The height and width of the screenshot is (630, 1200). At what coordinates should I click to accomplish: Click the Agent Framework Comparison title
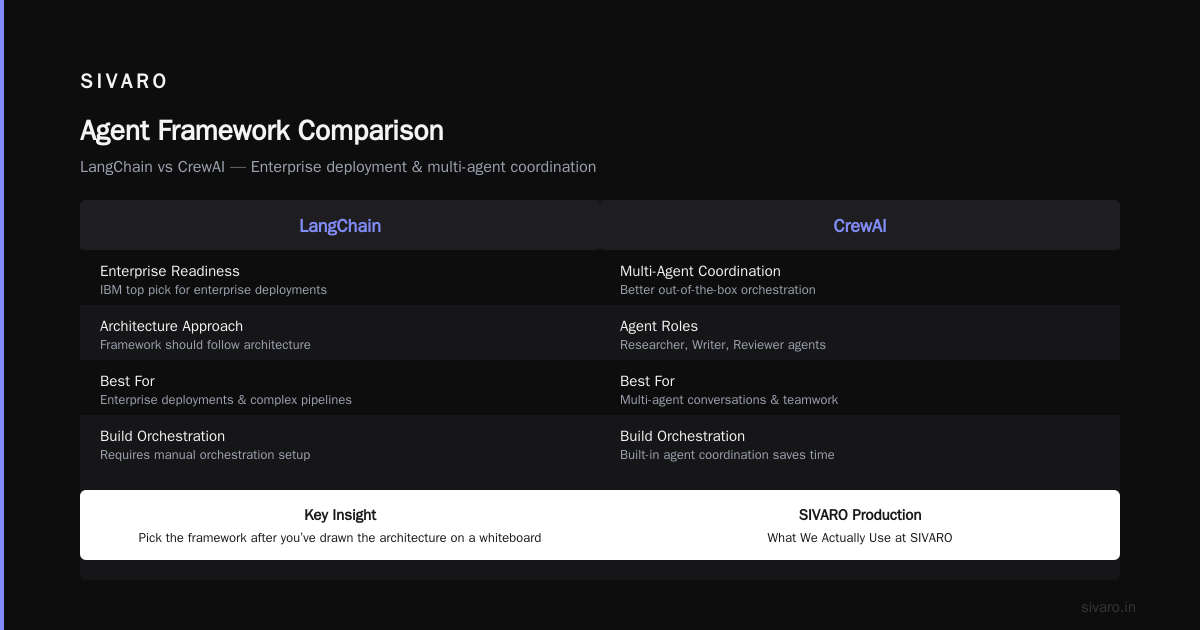click(x=262, y=131)
